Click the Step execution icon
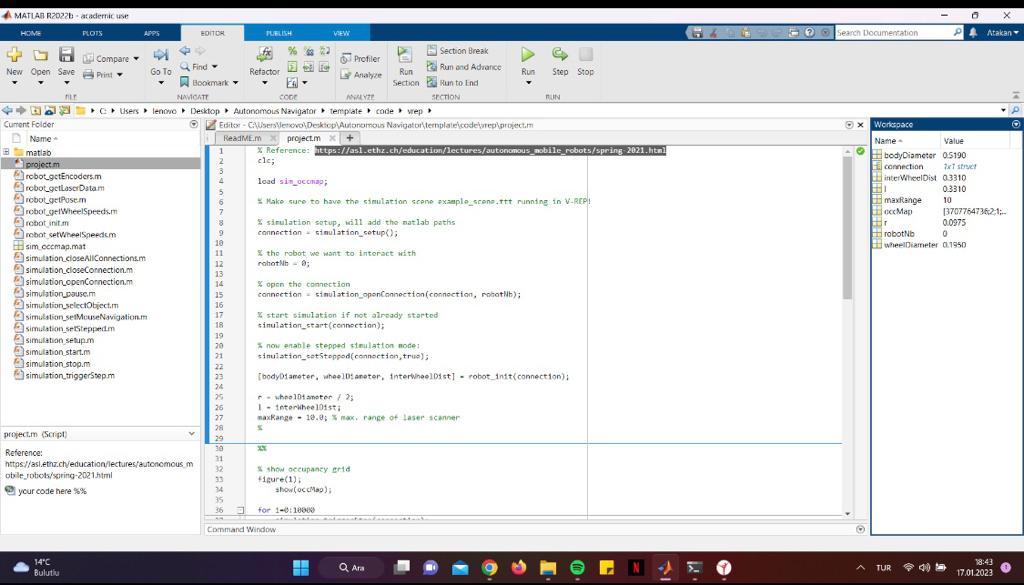Viewport: 1024px width, 585px height. (560, 54)
